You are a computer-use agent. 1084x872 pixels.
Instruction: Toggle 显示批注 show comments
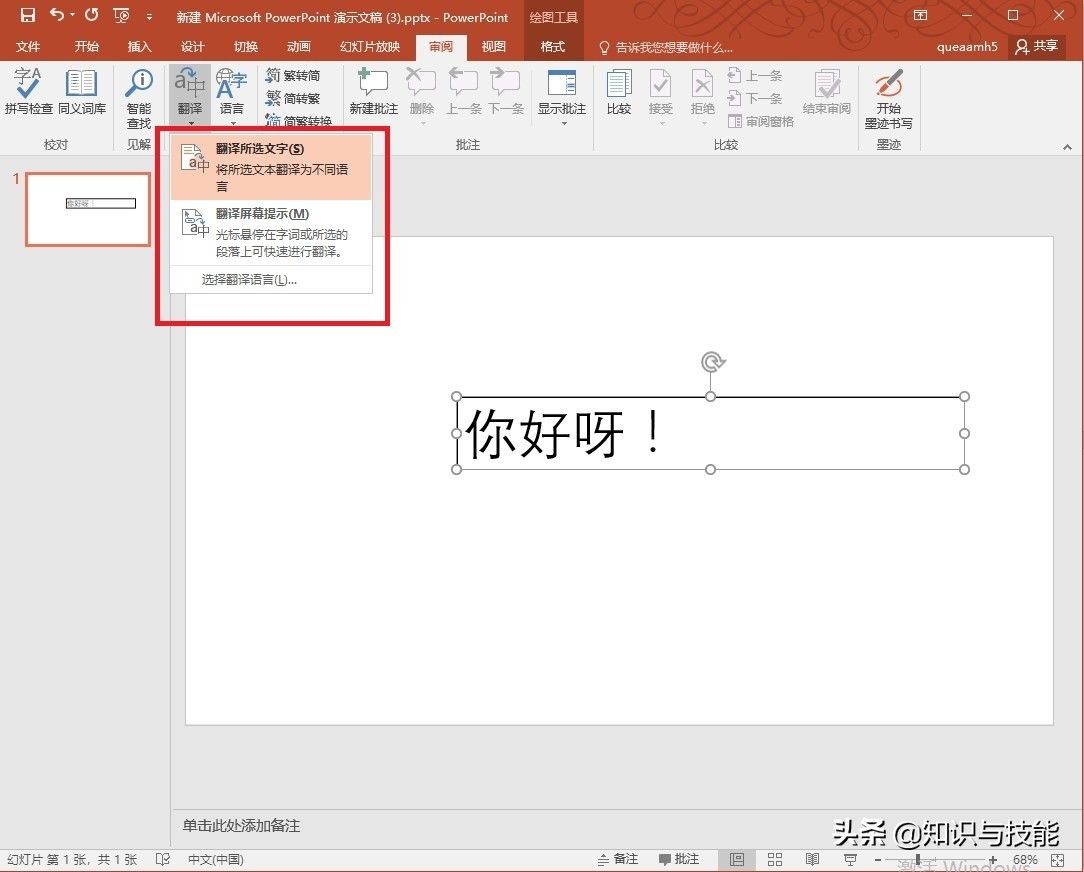click(561, 91)
